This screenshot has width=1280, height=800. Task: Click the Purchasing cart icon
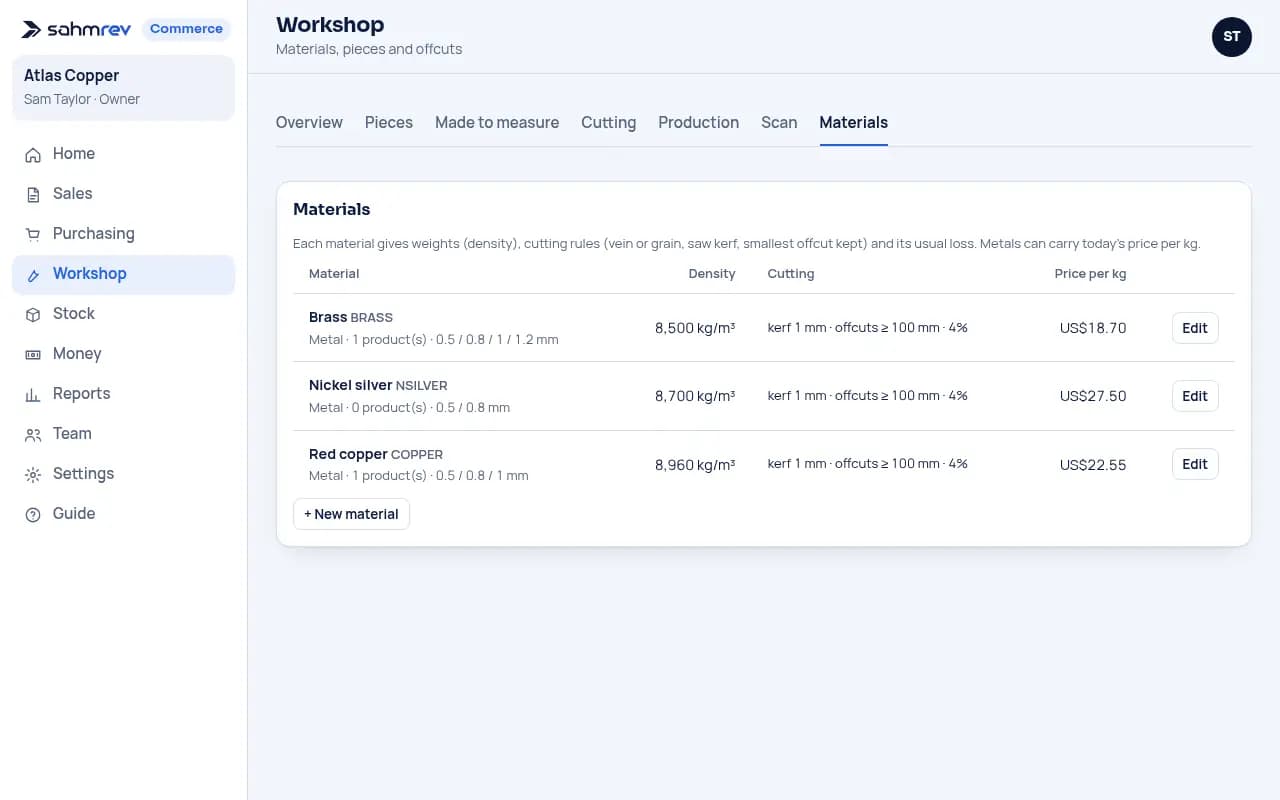coord(33,234)
